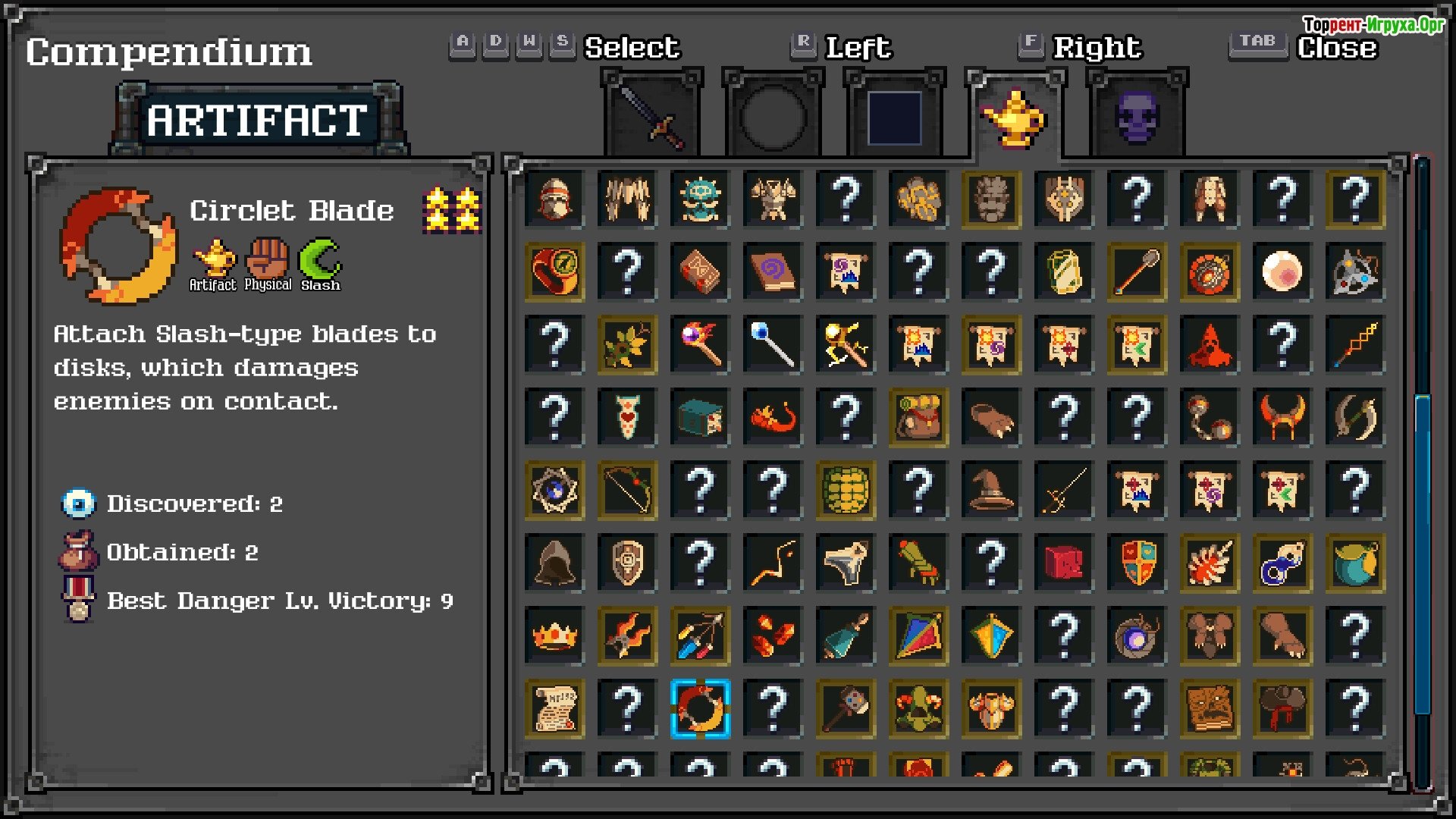Select the sword weapon category tab
1456x819 pixels.
(652, 112)
